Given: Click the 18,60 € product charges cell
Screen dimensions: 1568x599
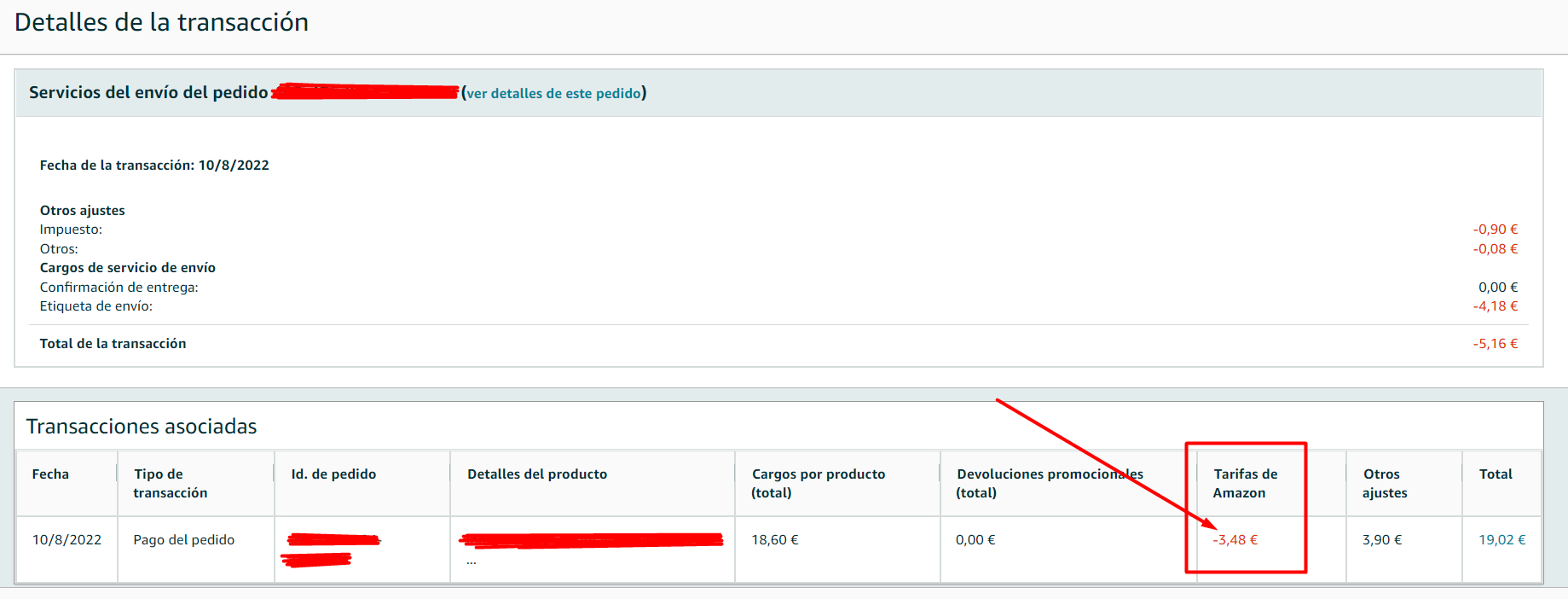Looking at the screenshot, I should pyautogui.click(x=774, y=539).
